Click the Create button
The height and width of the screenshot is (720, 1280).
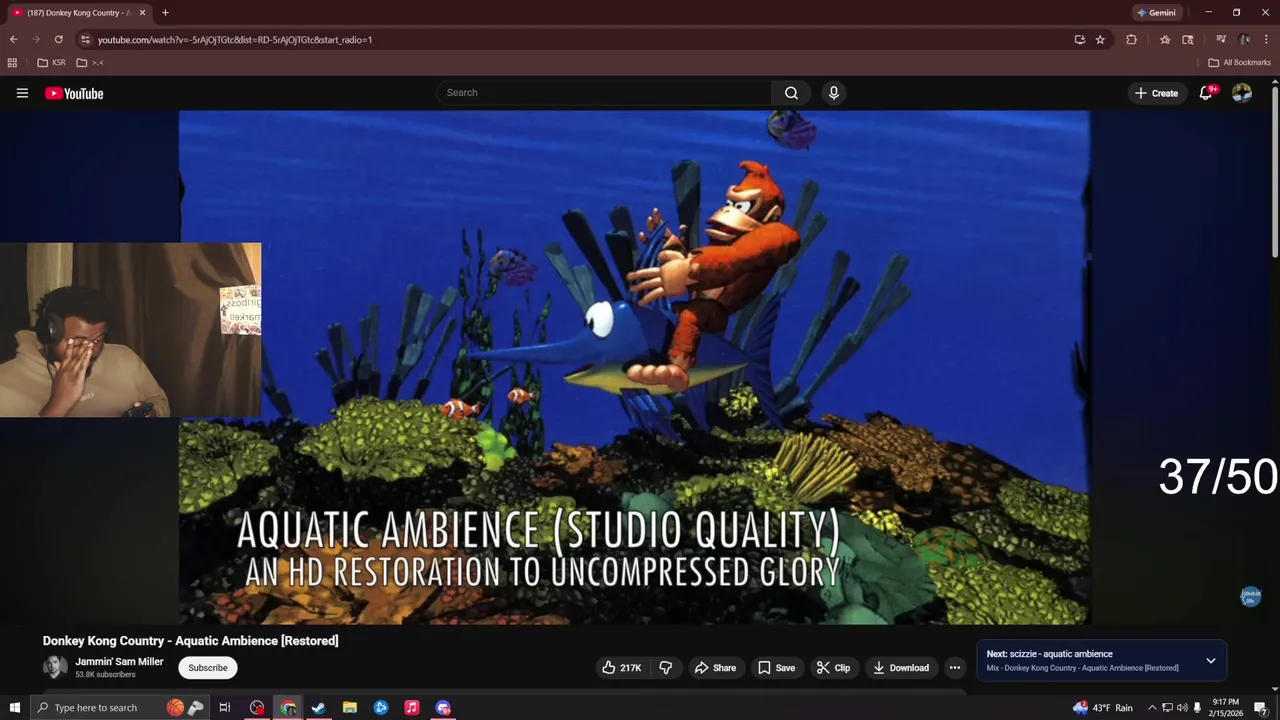[1156, 93]
